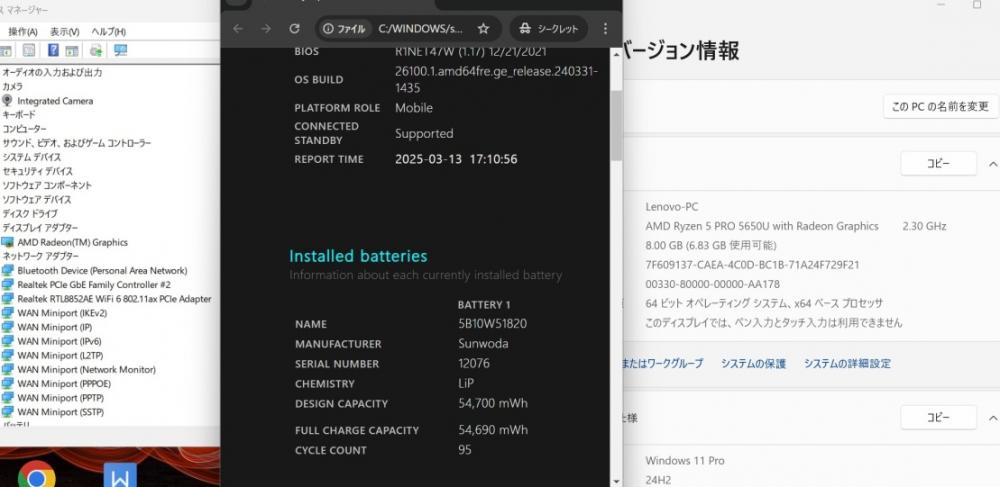The width and height of the screenshot is (1000, 487).
Task: Click the シークレット incognito indicator in Chrome
Action: tap(548, 29)
